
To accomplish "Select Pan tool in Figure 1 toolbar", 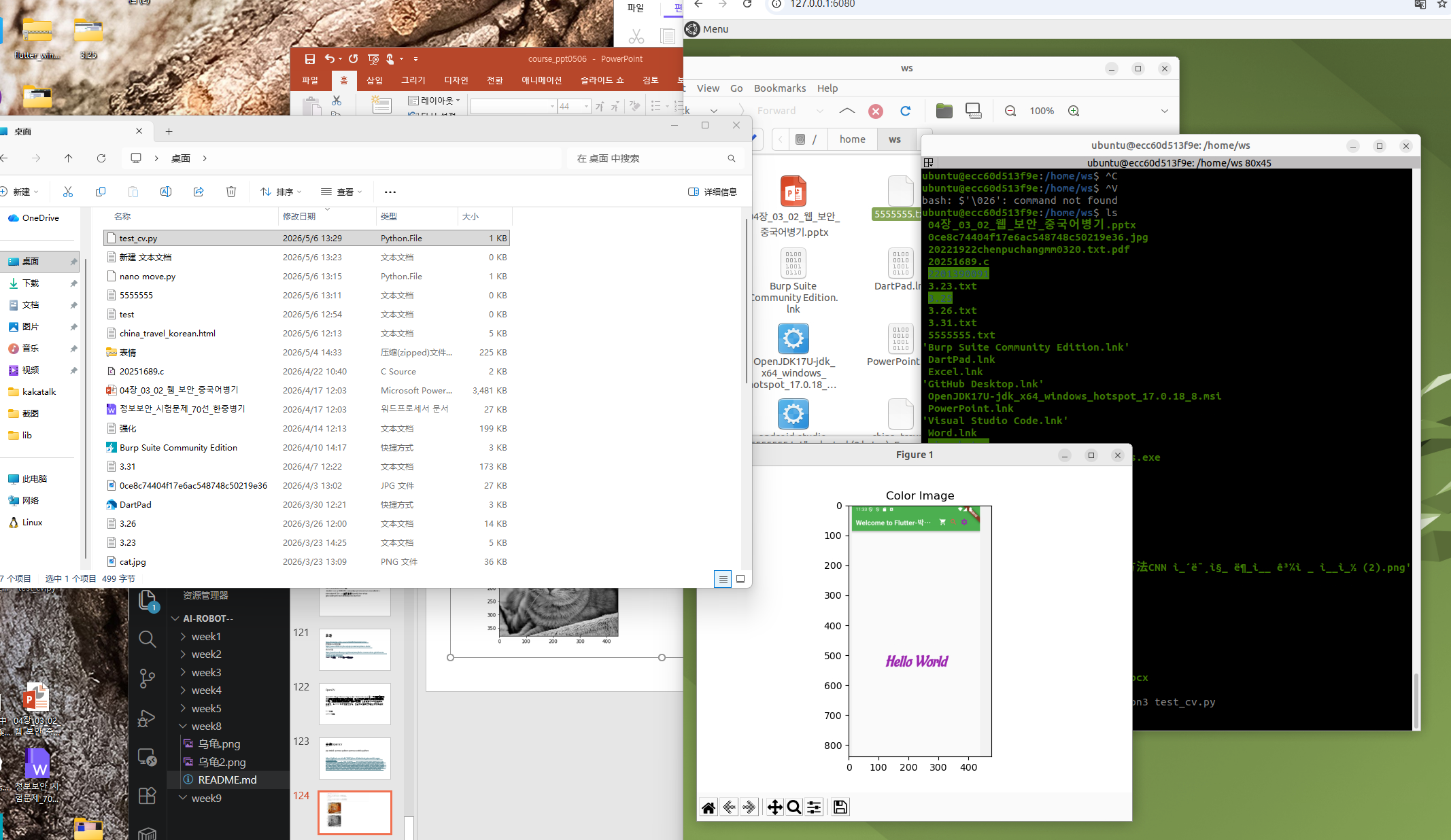I will tap(774, 807).
